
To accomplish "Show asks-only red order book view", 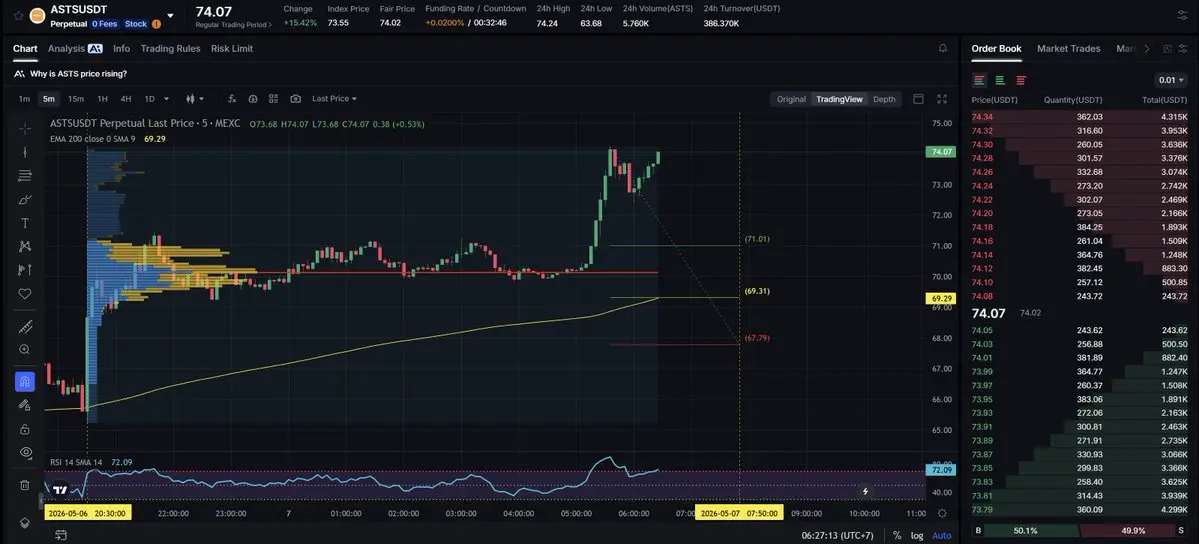I will (x=1021, y=80).
